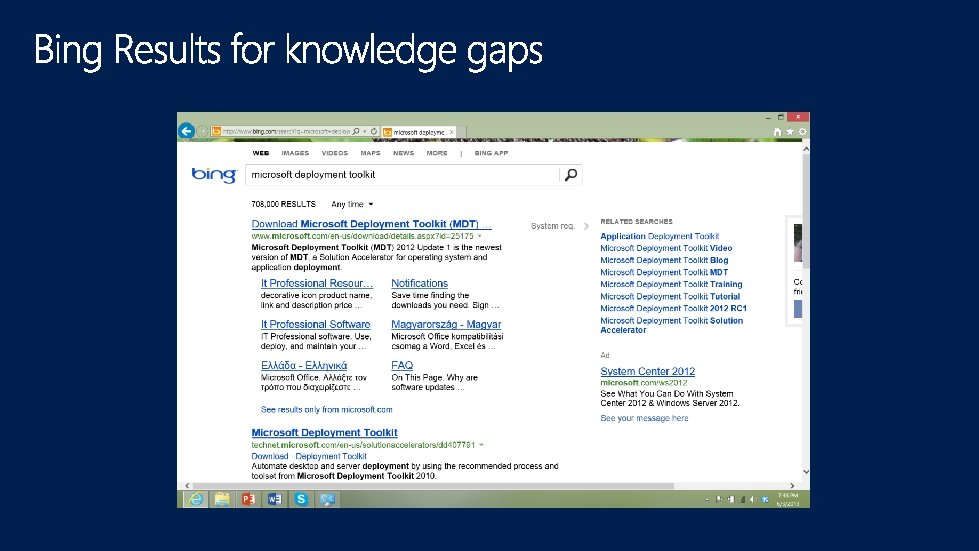This screenshot has height=551, width=979.
Task: Select the NEWS search tab
Action: pos(403,153)
